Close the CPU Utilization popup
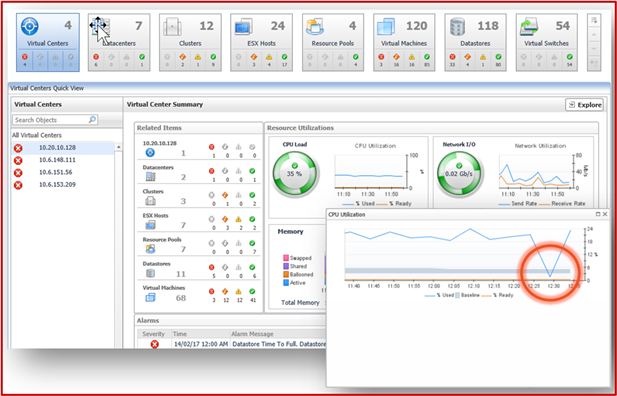Viewport: 617px width, 396px height. pyautogui.click(x=605, y=215)
